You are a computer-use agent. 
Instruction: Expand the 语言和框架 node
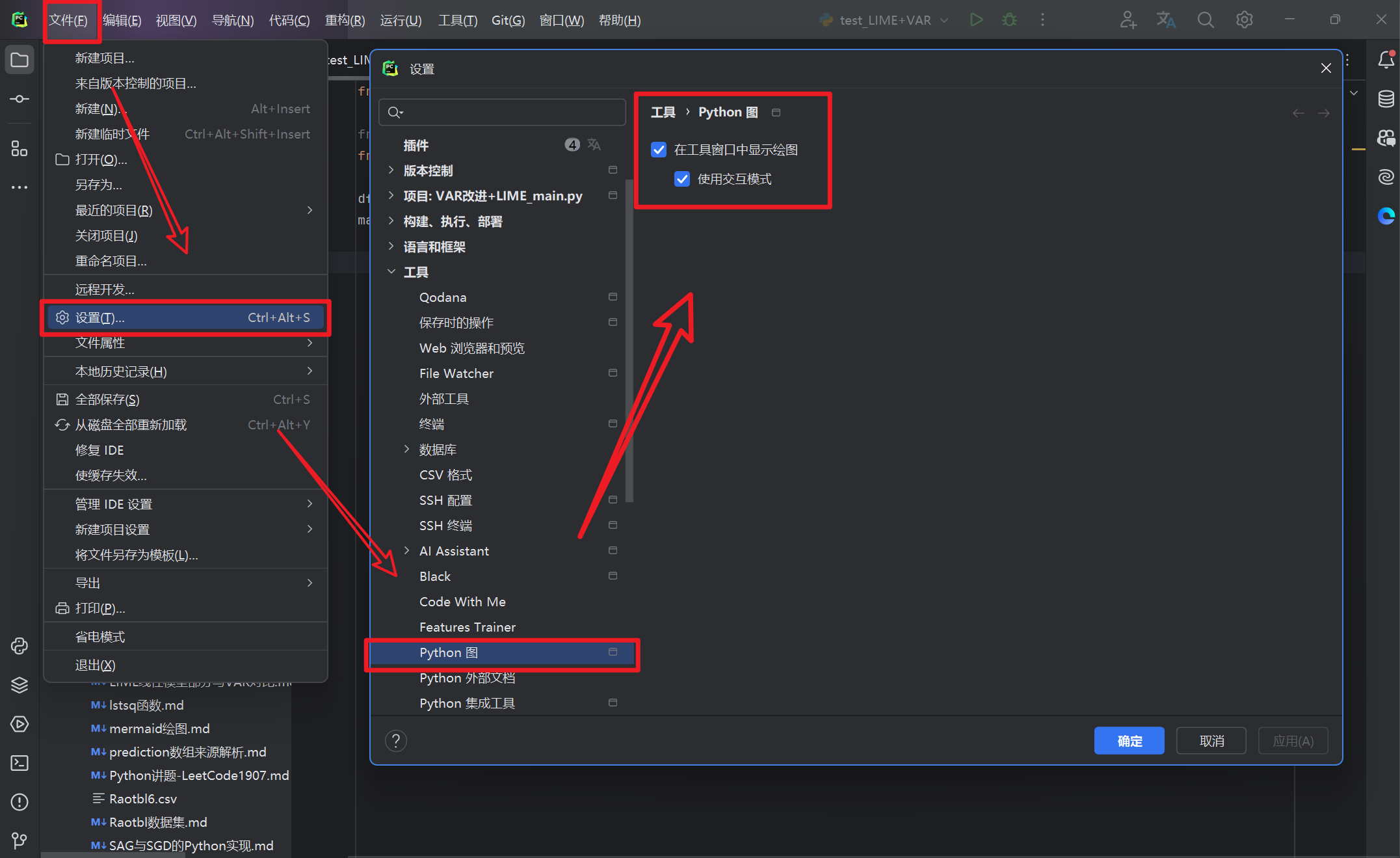(391, 247)
